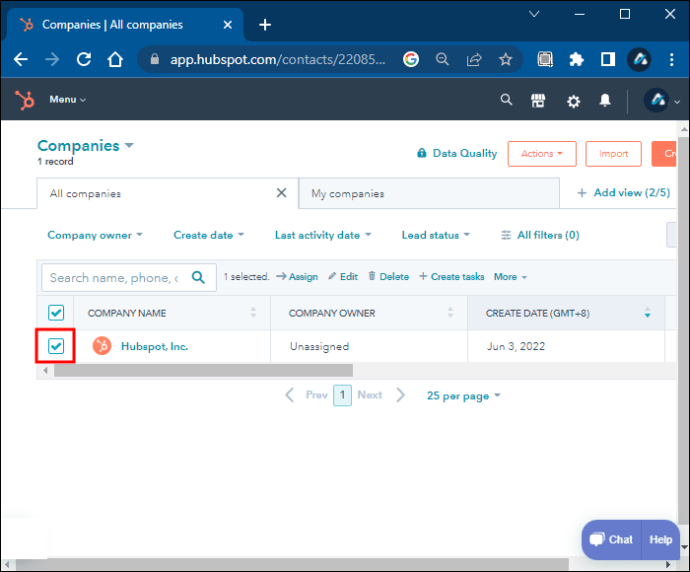Bookmark this page with the star
The width and height of the screenshot is (690, 572).
click(506, 59)
